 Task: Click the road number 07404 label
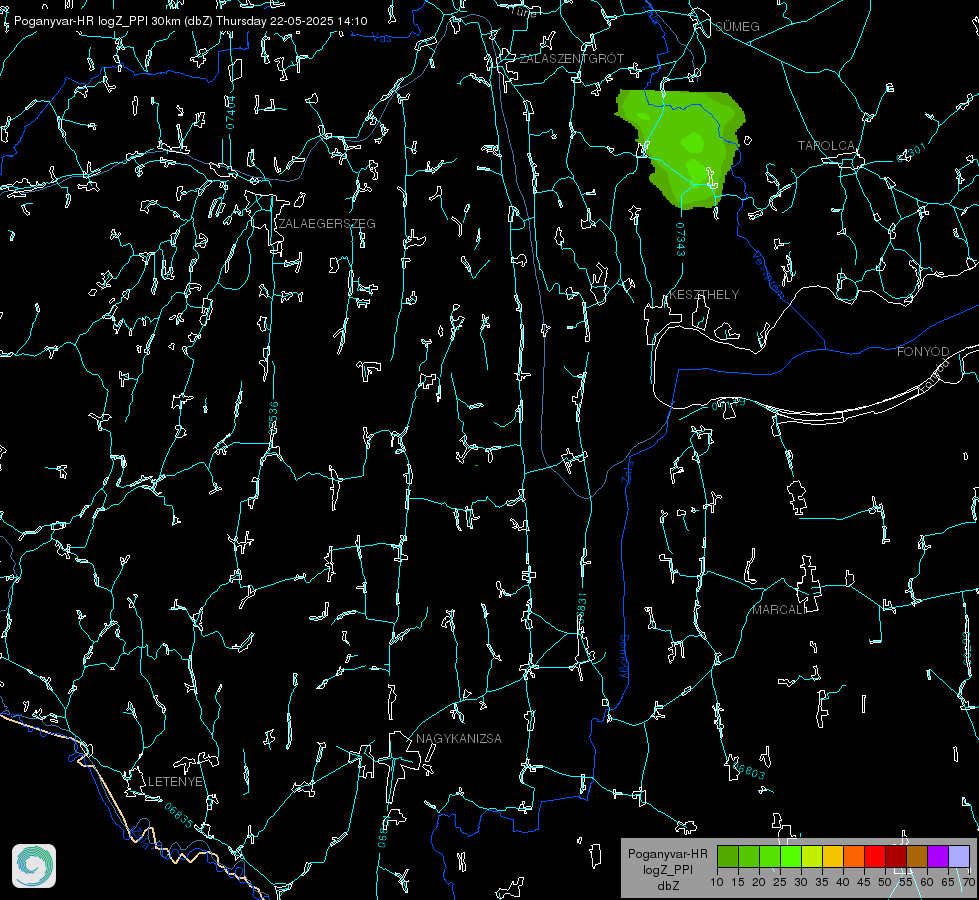click(x=231, y=112)
